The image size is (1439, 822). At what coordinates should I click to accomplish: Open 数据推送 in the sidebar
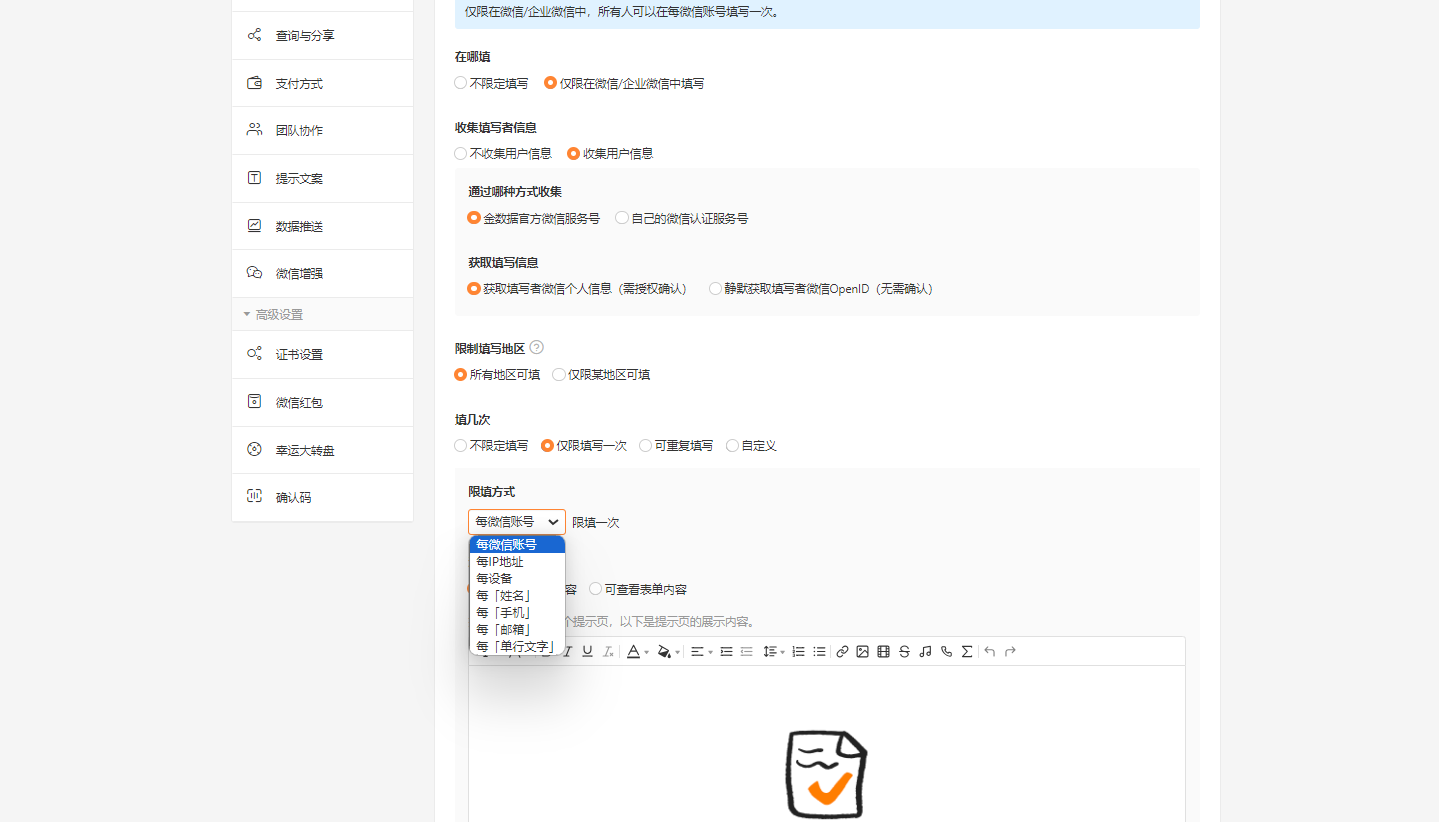[322, 226]
